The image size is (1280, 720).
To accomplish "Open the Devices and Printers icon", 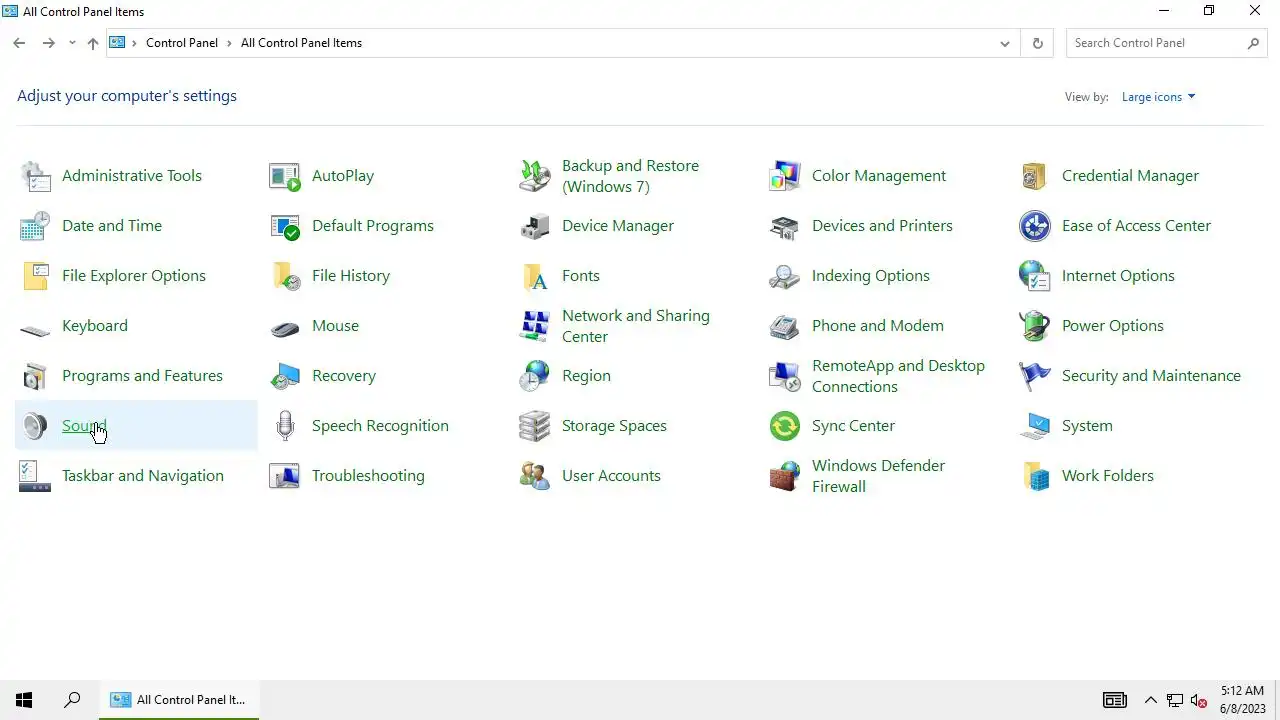I will [x=785, y=226].
